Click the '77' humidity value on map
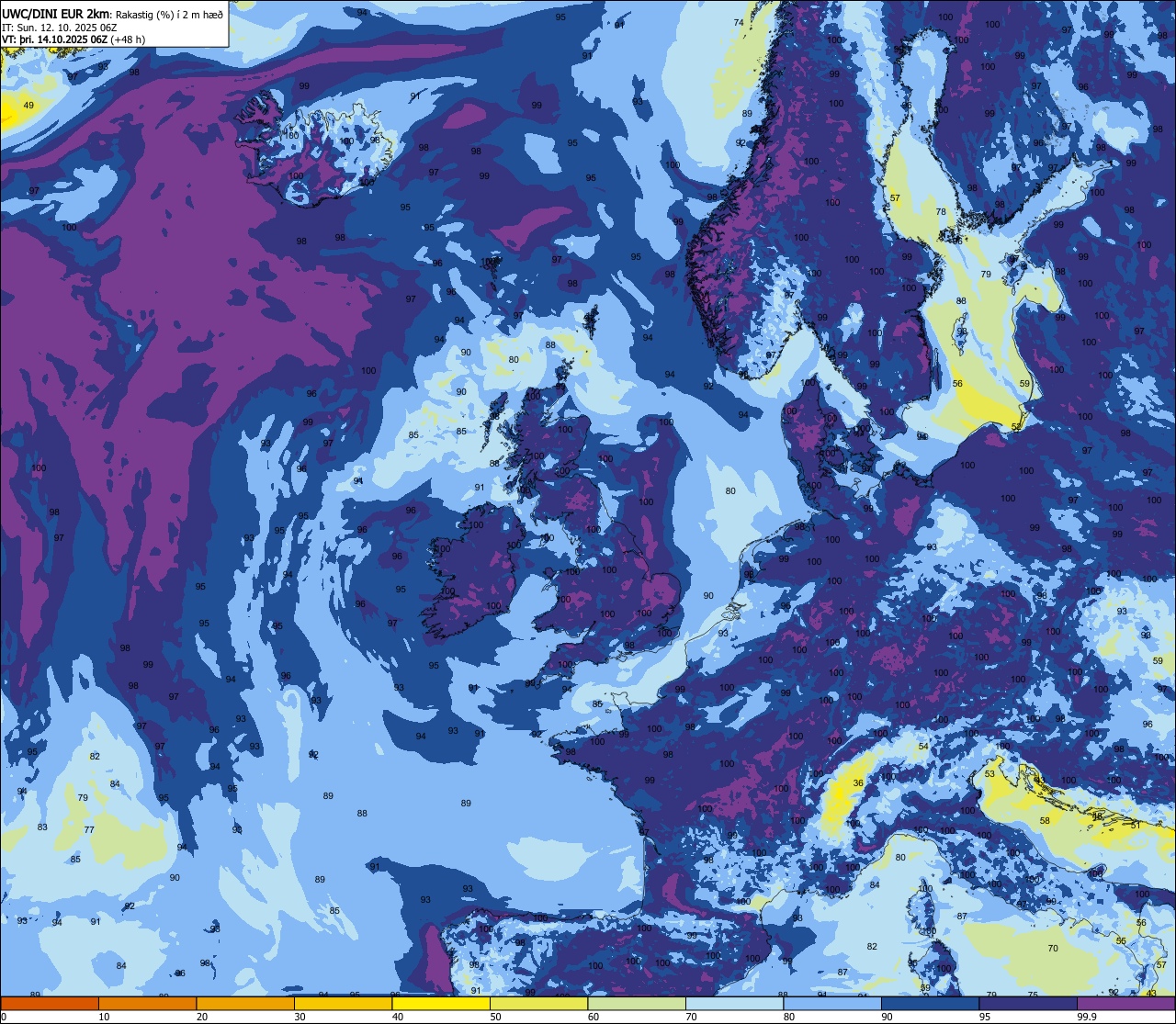The image size is (1176, 1024). 89,829
